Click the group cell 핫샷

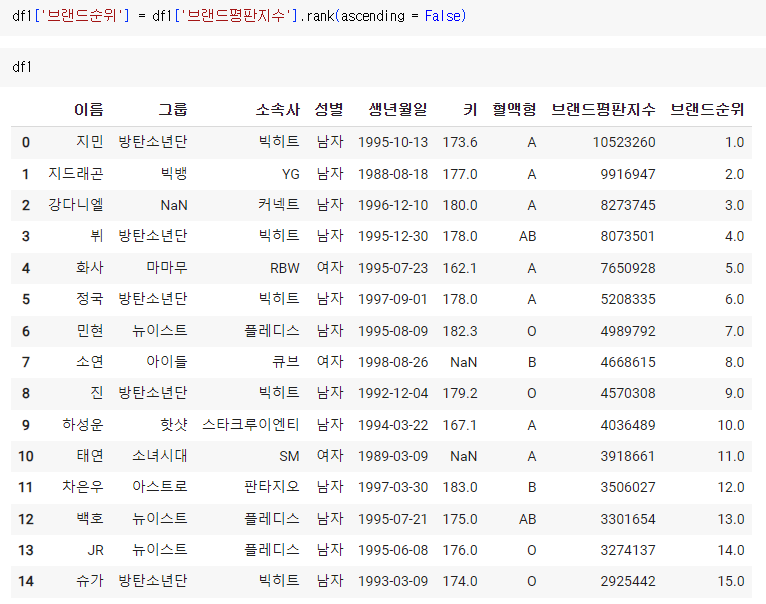[x=173, y=425]
